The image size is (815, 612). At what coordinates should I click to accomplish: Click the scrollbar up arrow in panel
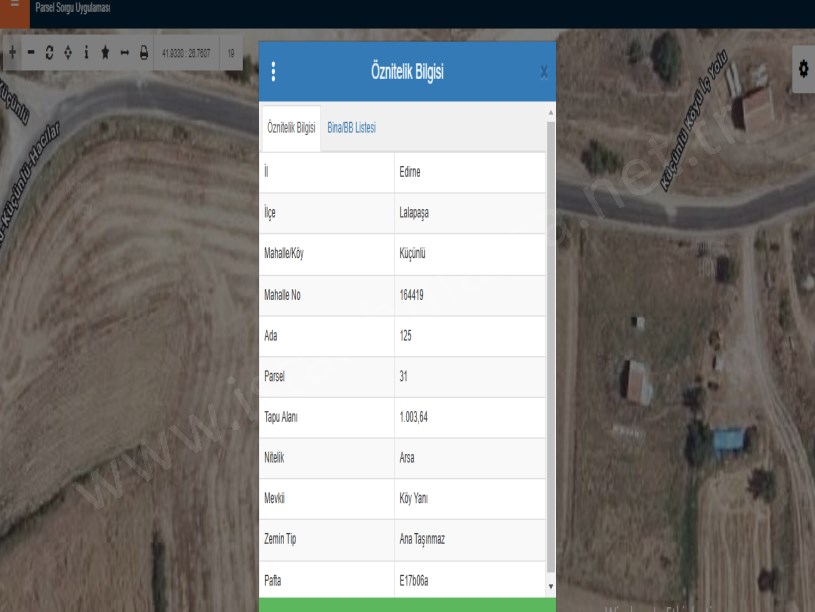[x=550, y=113]
